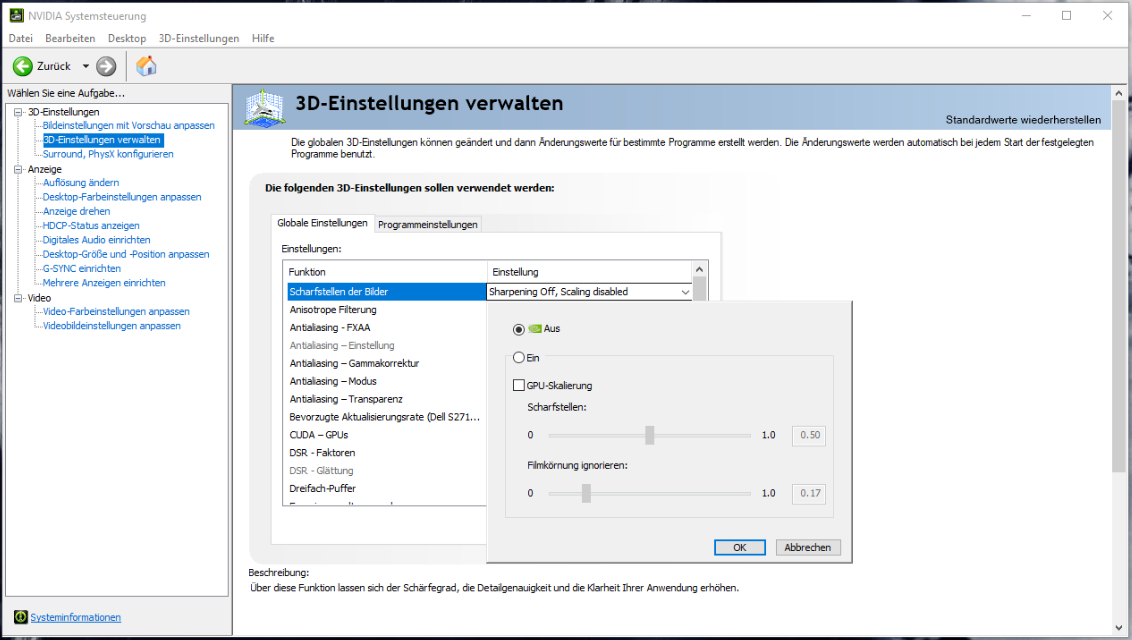Select the Aus radio button
This screenshot has width=1132, height=640.
[518, 329]
